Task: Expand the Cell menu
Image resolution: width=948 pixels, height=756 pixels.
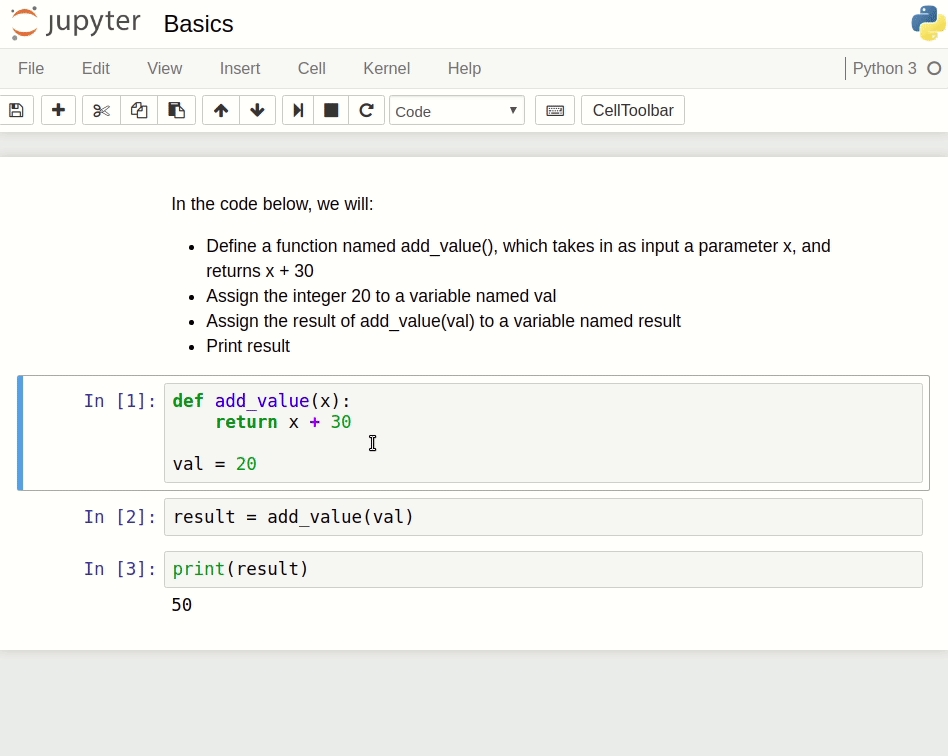Action: coord(311,68)
